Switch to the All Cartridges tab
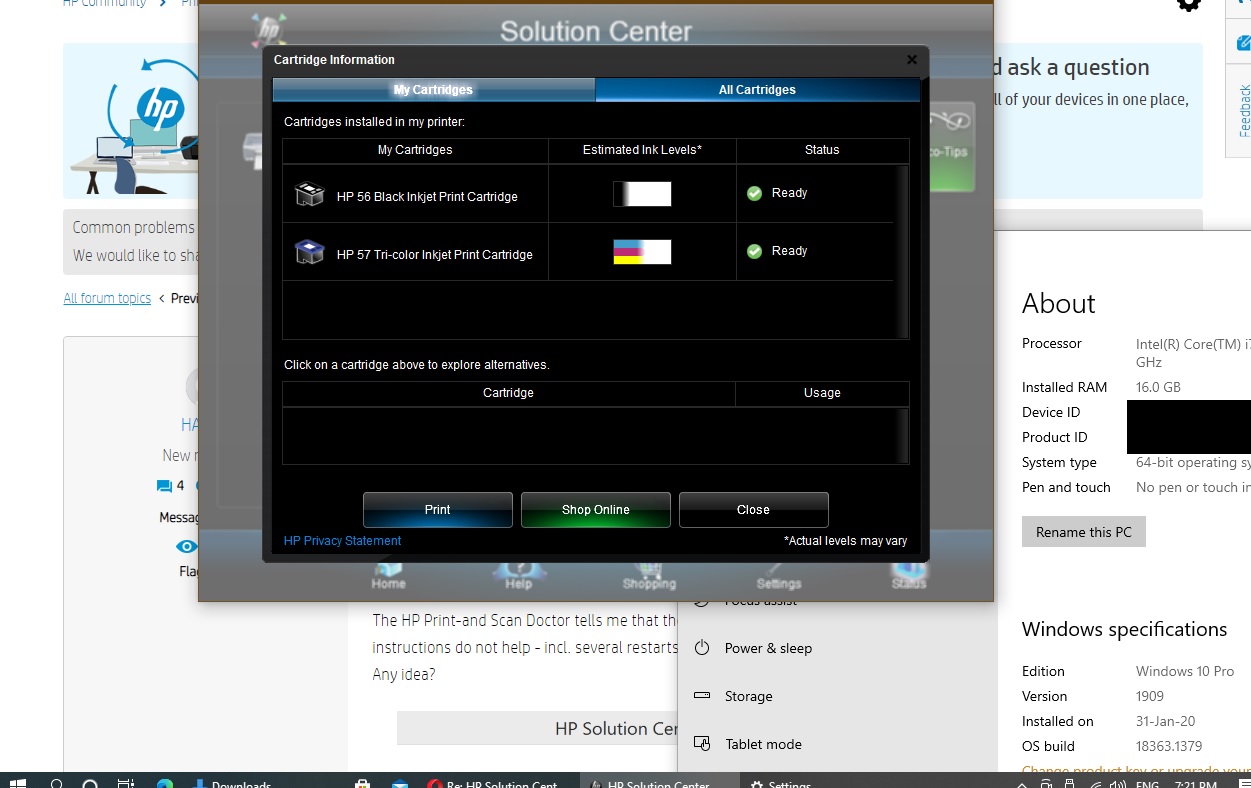 point(757,90)
